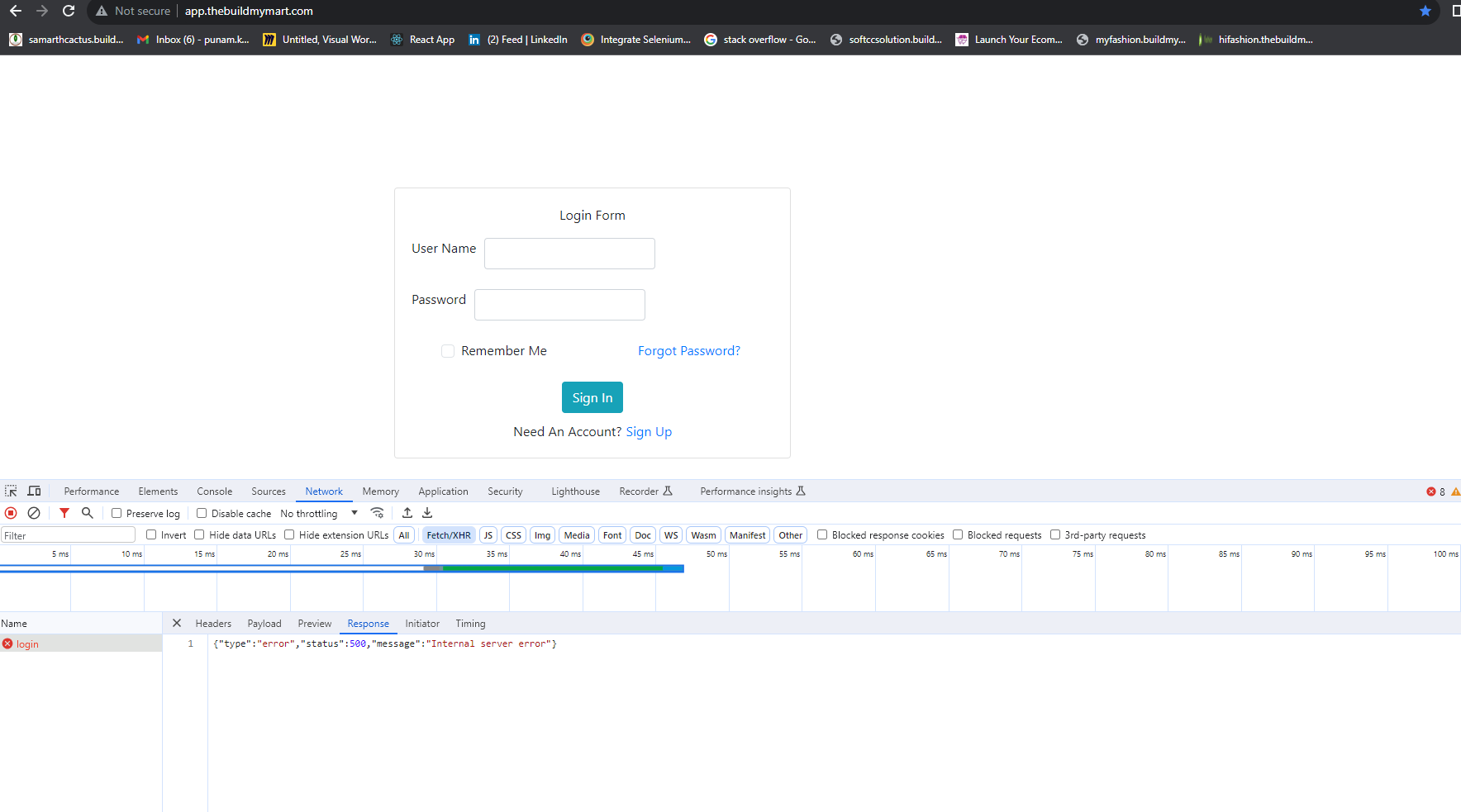Open the No throttling dropdown

319,514
